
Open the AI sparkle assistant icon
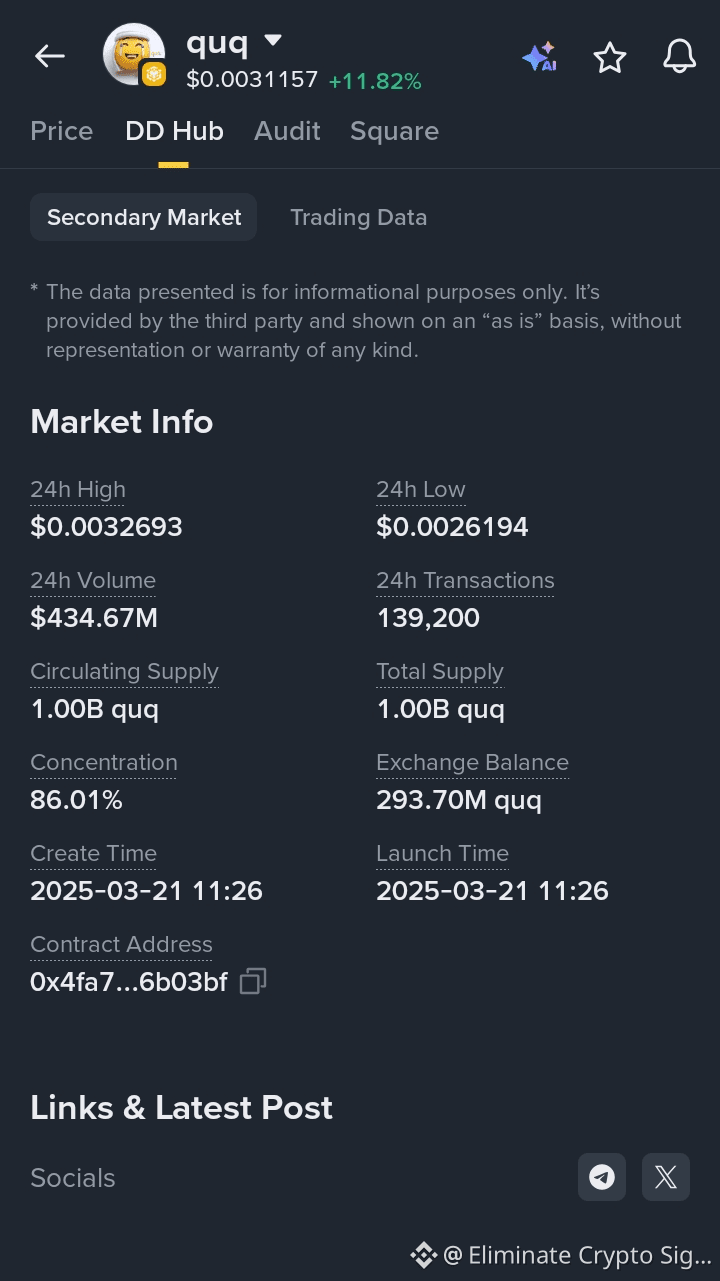click(539, 57)
